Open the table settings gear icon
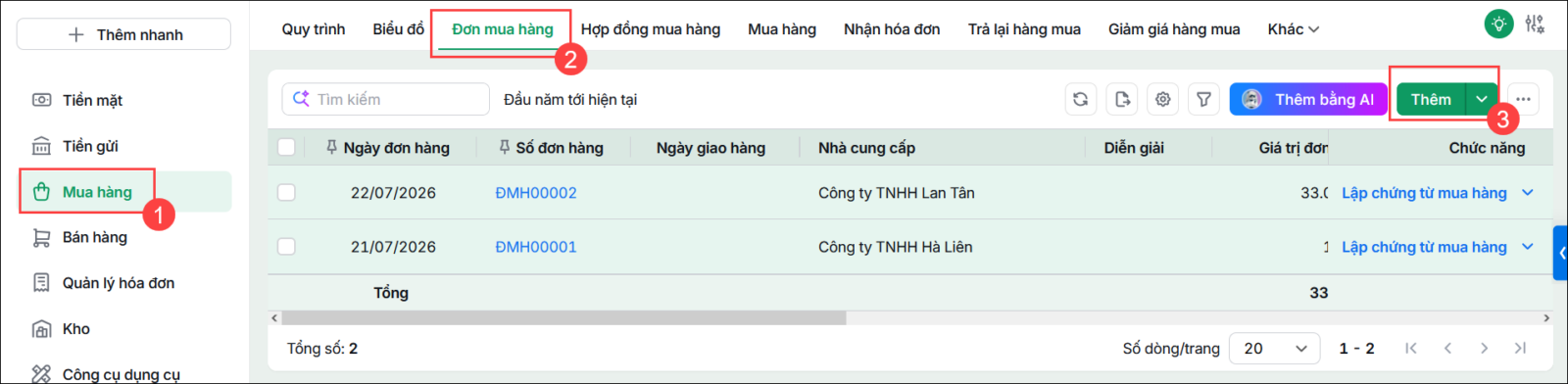The width and height of the screenshot is (1568, 384). coord(1163,99)
